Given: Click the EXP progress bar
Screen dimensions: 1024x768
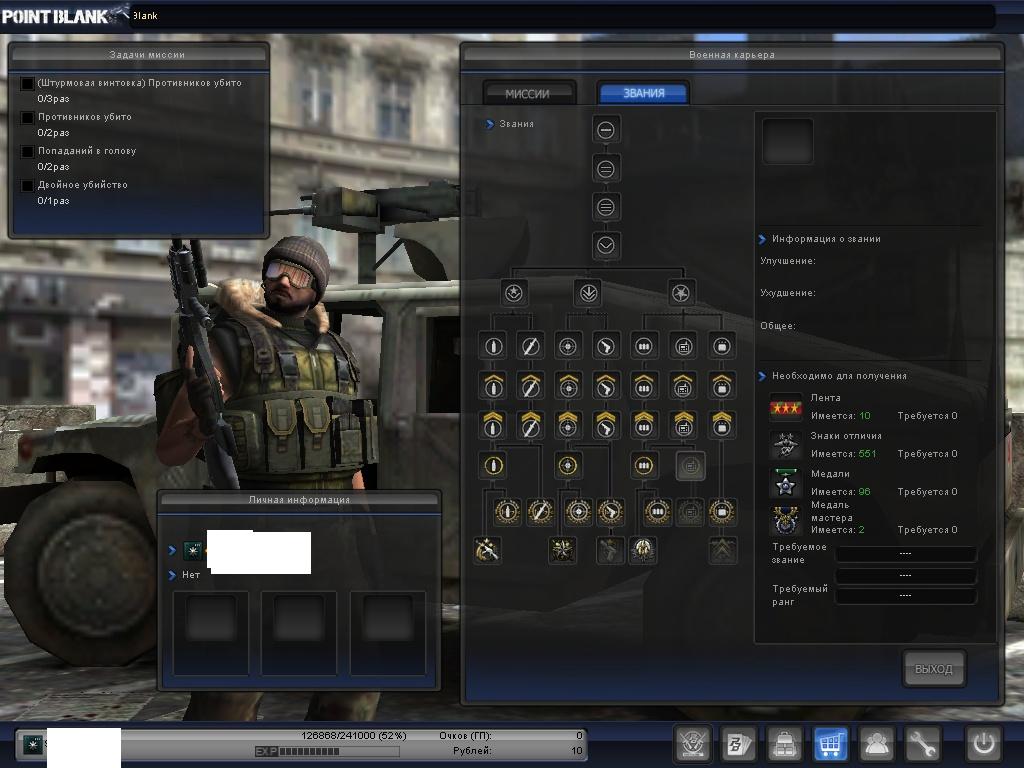Looking at the screenshot, I should pos(326,751).
